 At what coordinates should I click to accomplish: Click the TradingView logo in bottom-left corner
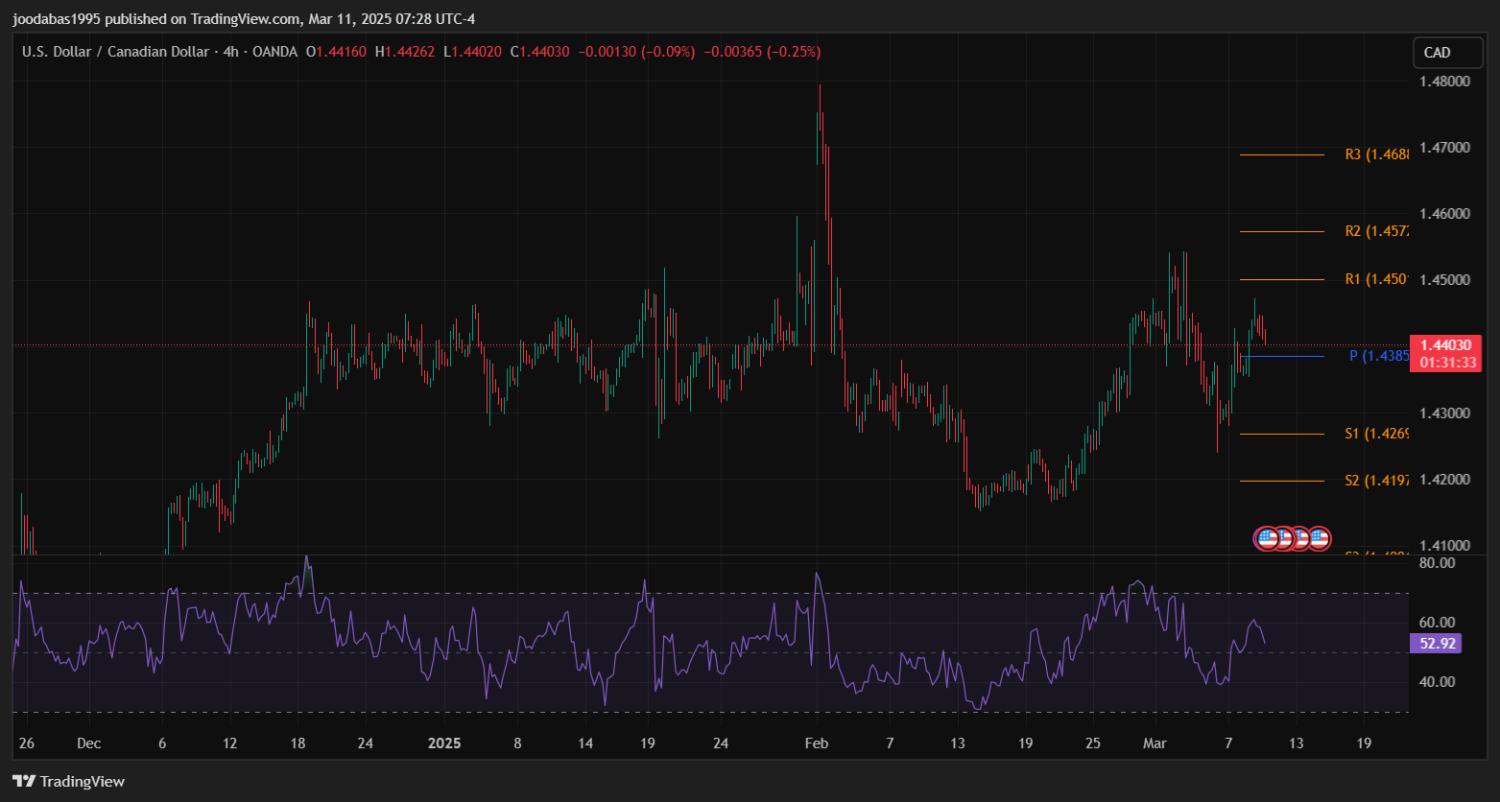click(x=68, y=781)
